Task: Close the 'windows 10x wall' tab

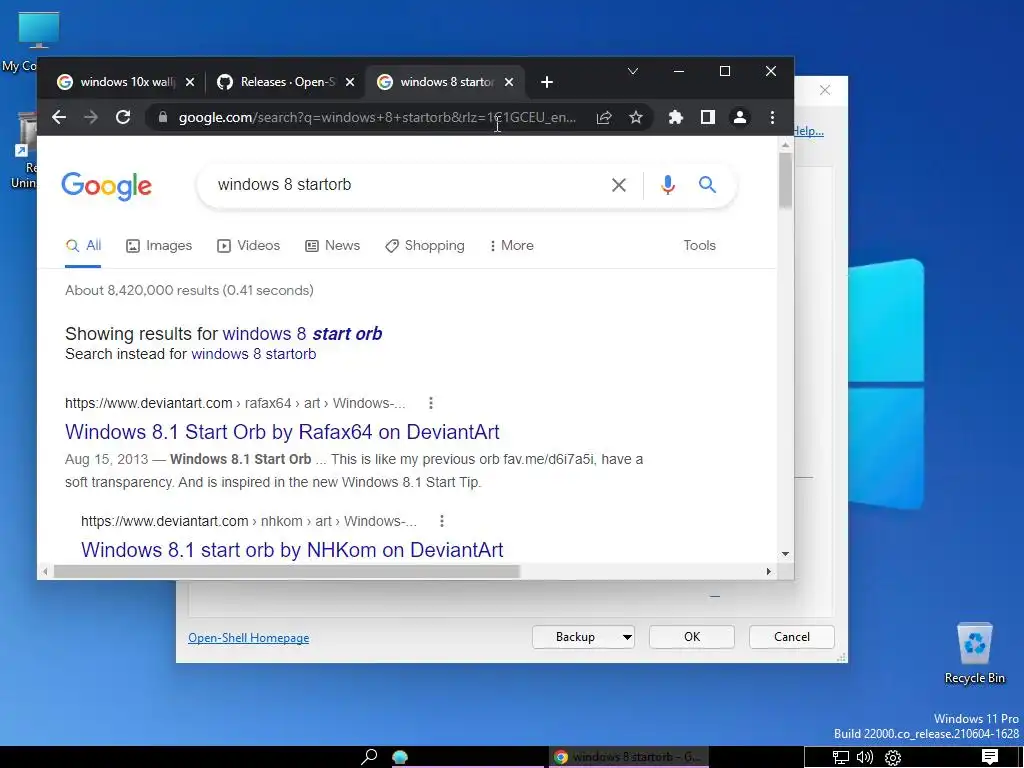Action: pos(190,82)
